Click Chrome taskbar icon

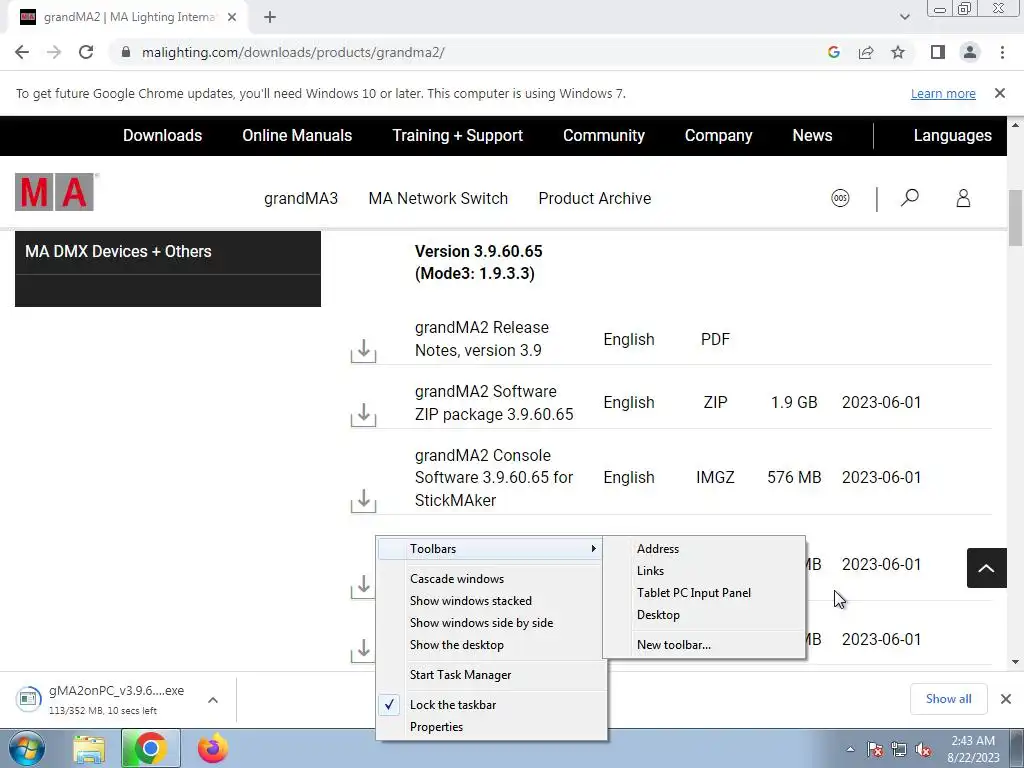[150, 748]
